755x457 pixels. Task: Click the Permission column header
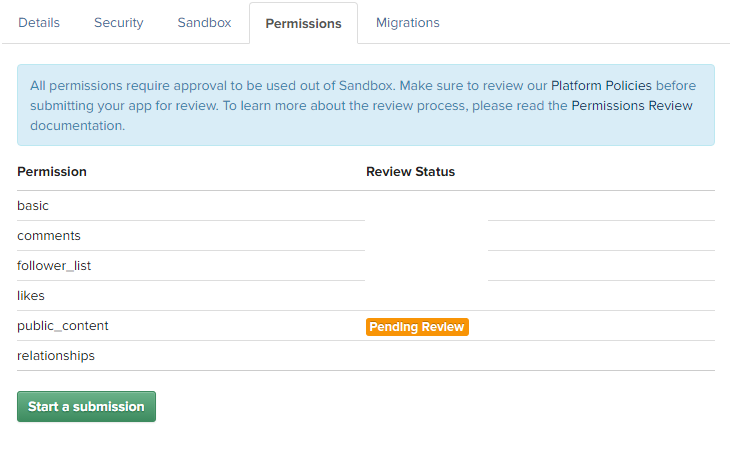click(52, 172)
